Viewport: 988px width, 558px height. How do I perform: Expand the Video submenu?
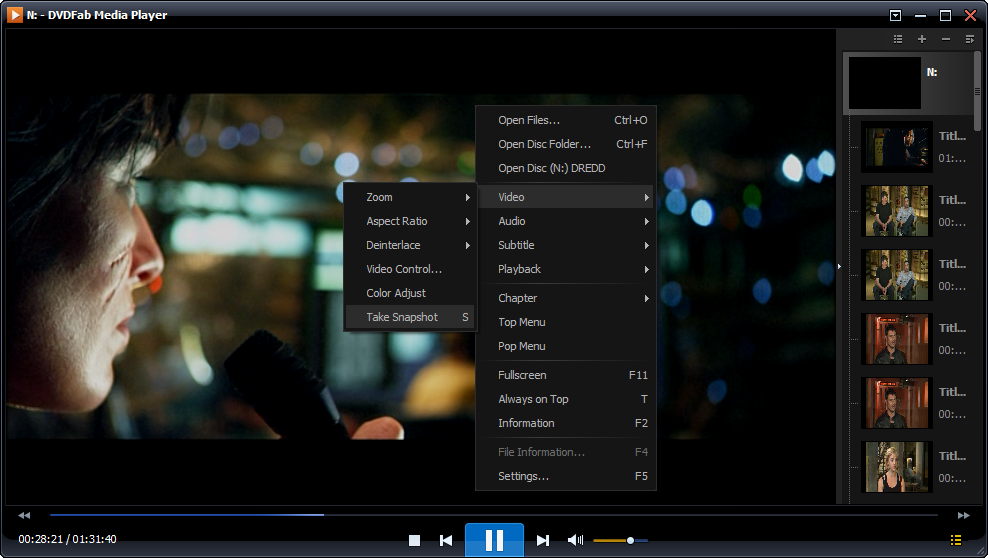(566, 197)
